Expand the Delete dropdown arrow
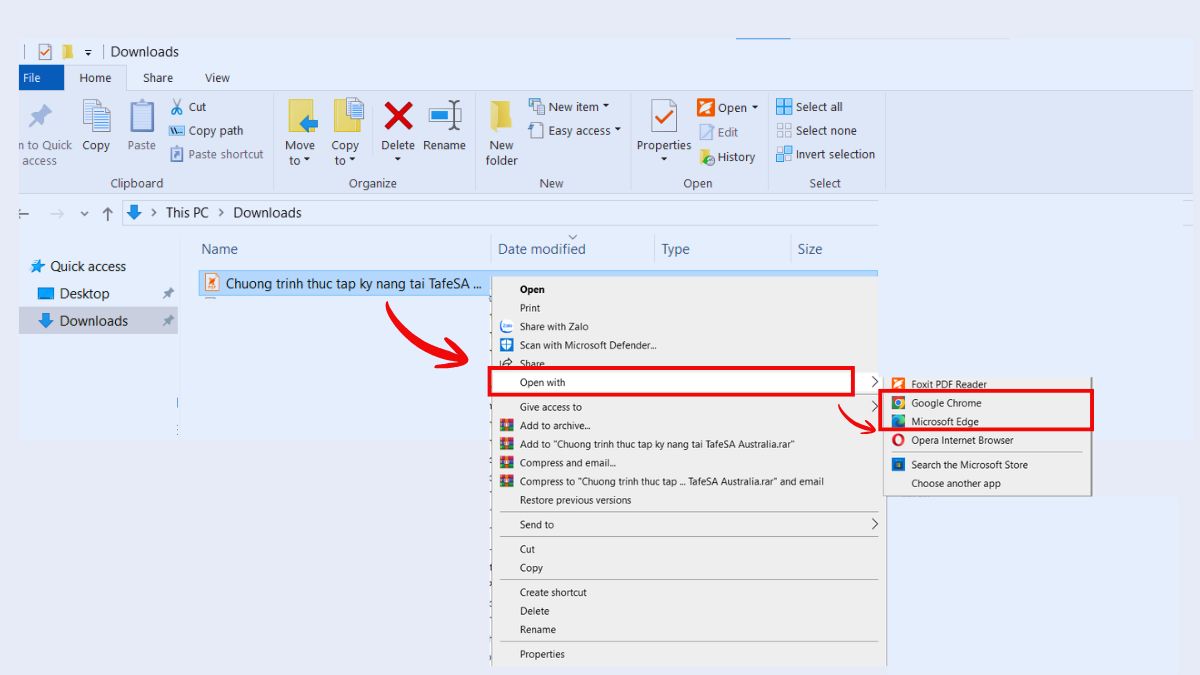This screenshot has width=1200, height=675. (x=398, y=160)
